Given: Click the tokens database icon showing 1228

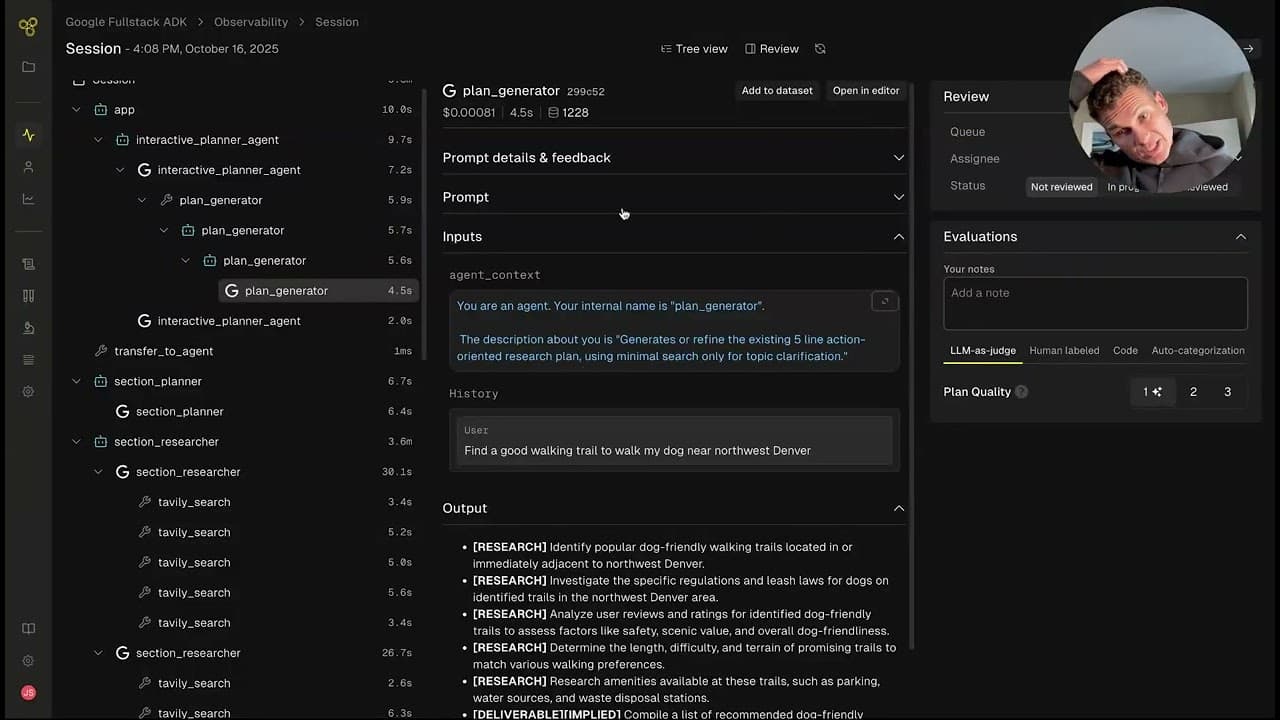Looking at the screenshot, I should pyautogui.click(x=554, y=112).
